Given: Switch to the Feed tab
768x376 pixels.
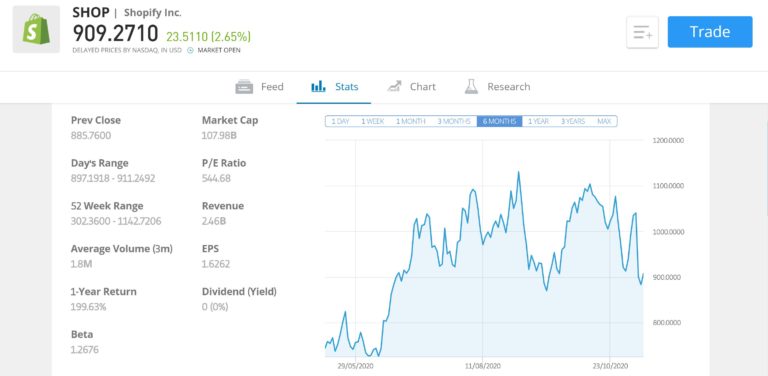Looking at the screenshot, I should 260,87.
